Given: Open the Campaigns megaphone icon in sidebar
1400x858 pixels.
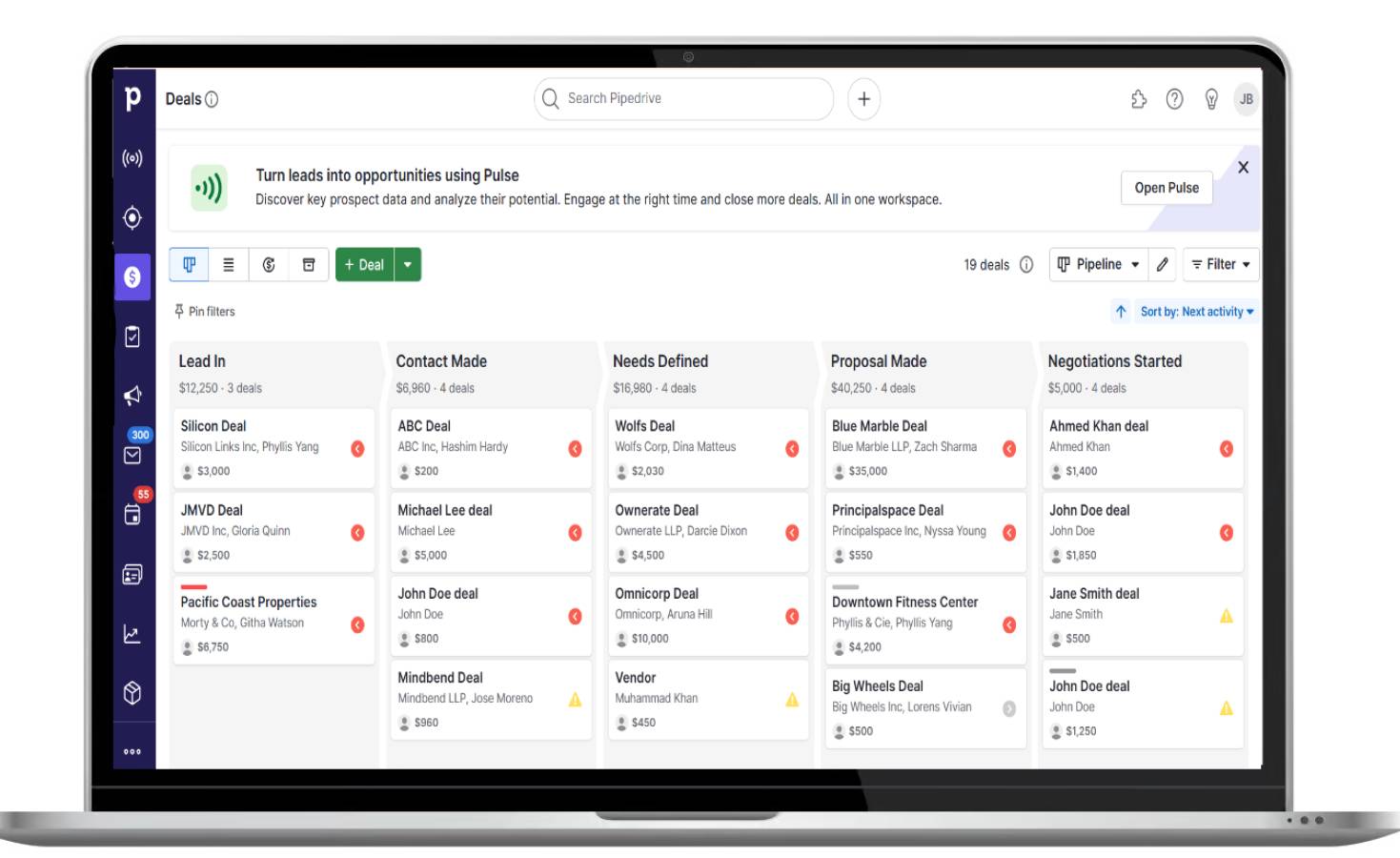Looking at the screenshot, I should tap(132, 396).
